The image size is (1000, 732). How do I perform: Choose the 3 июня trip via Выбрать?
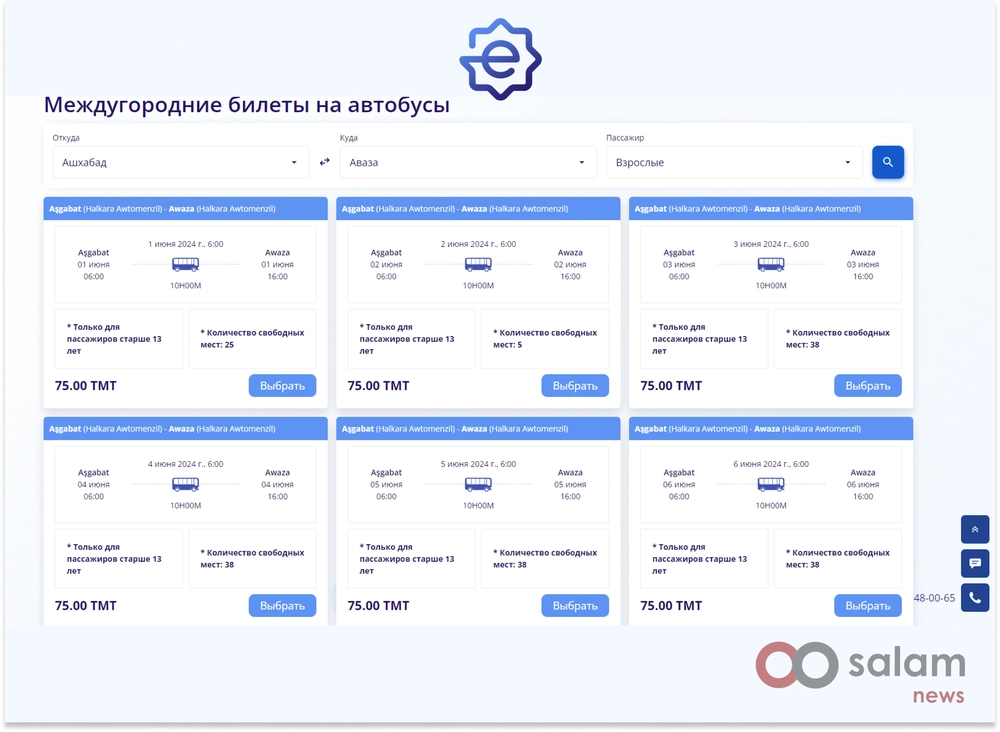(867, 386)
